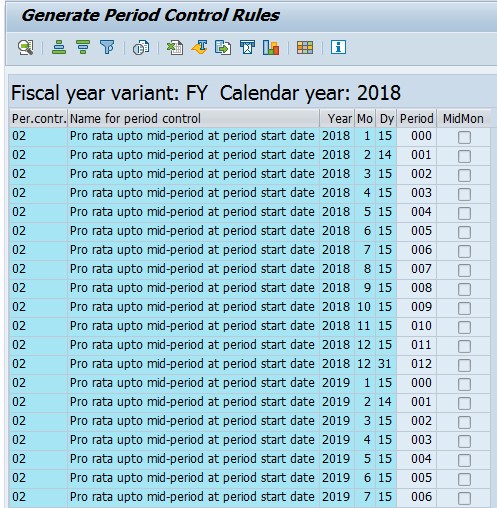This screenshot has width=497, height=508.
Task: Open the word processing export icon
Action: point(199,47)
